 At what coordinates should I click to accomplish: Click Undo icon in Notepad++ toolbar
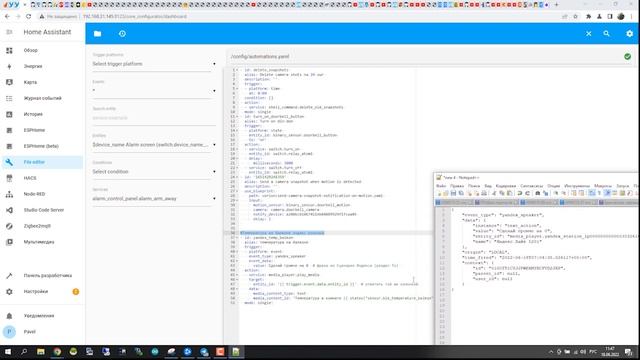coord(520,193)
